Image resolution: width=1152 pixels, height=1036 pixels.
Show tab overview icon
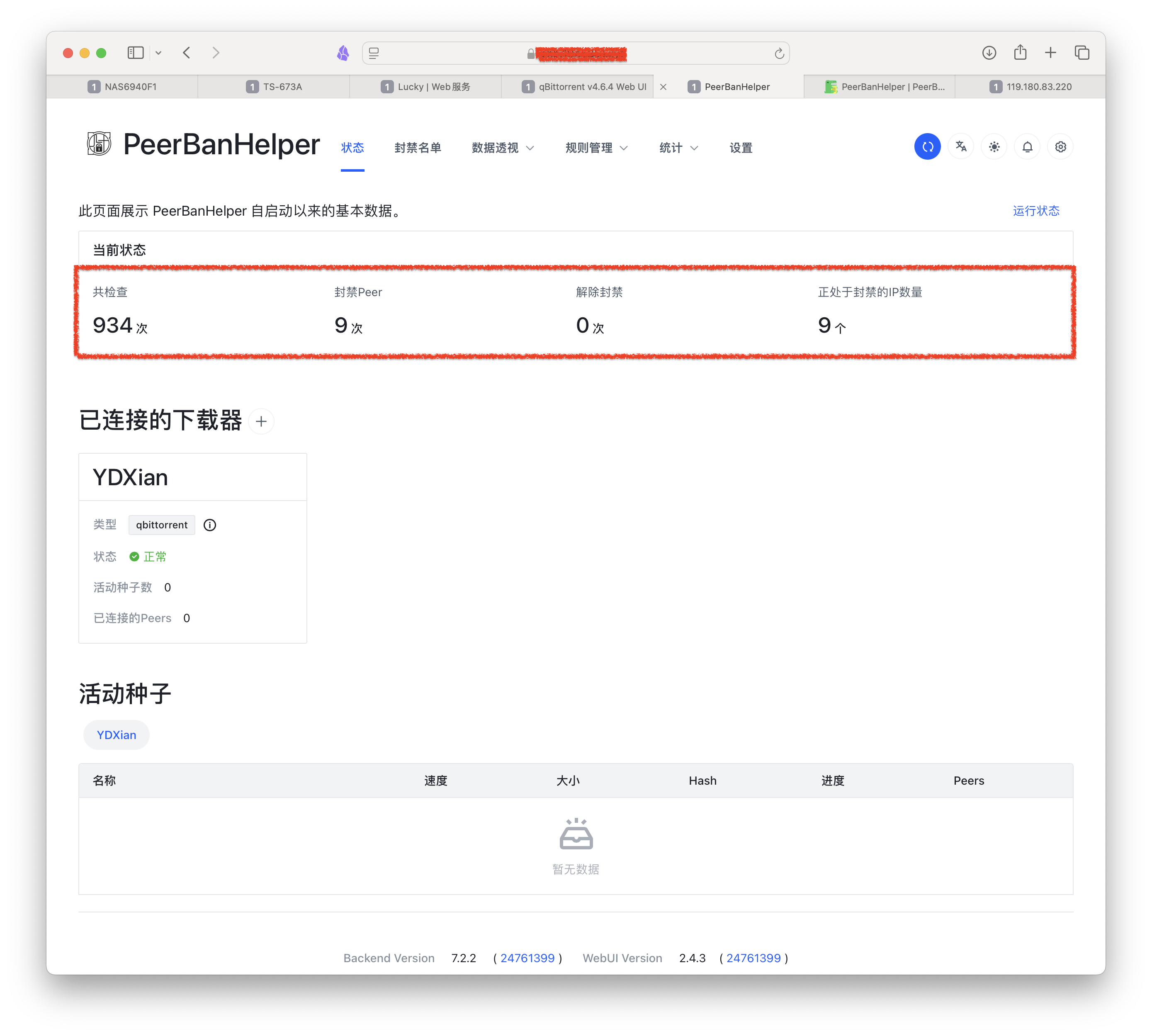pos(1082,53)
